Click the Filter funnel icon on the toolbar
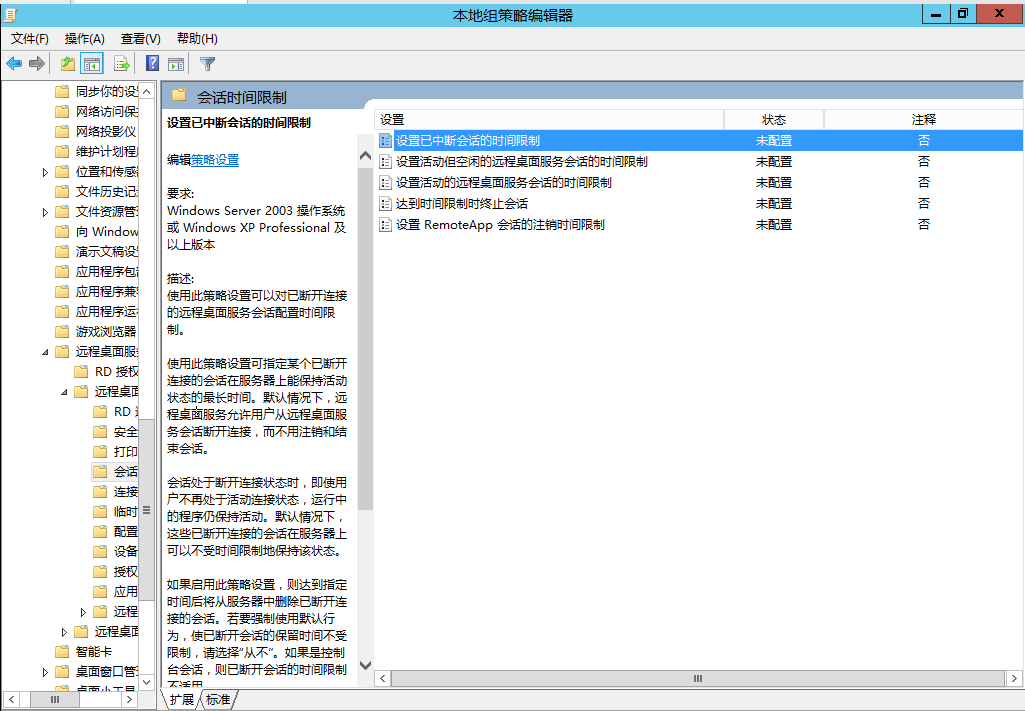The image size is (1025, 711). point(207,63)
